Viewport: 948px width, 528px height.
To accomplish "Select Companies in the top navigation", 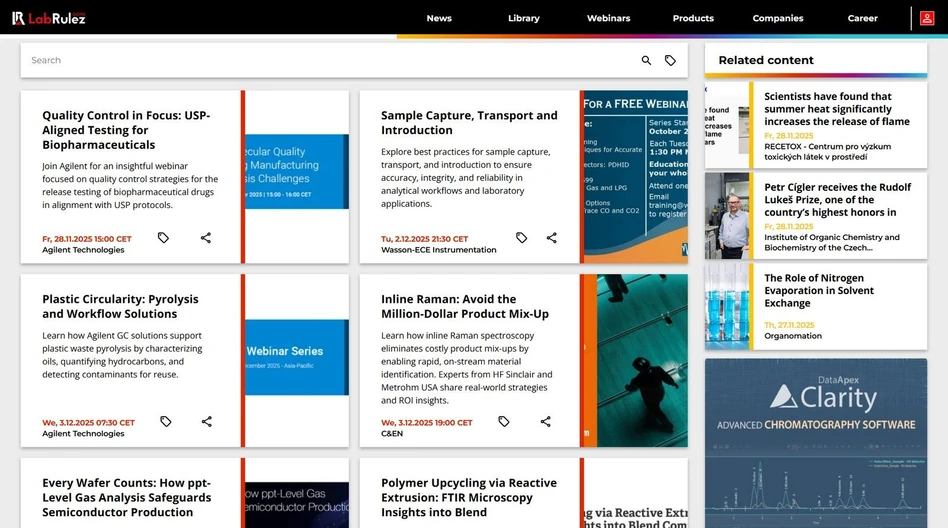I will (x=777, y=18).
